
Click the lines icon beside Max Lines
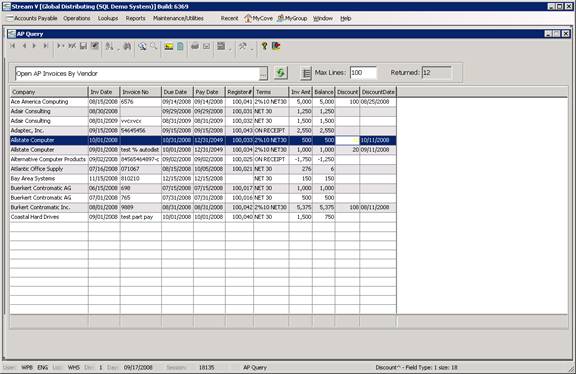click(306, 73)
